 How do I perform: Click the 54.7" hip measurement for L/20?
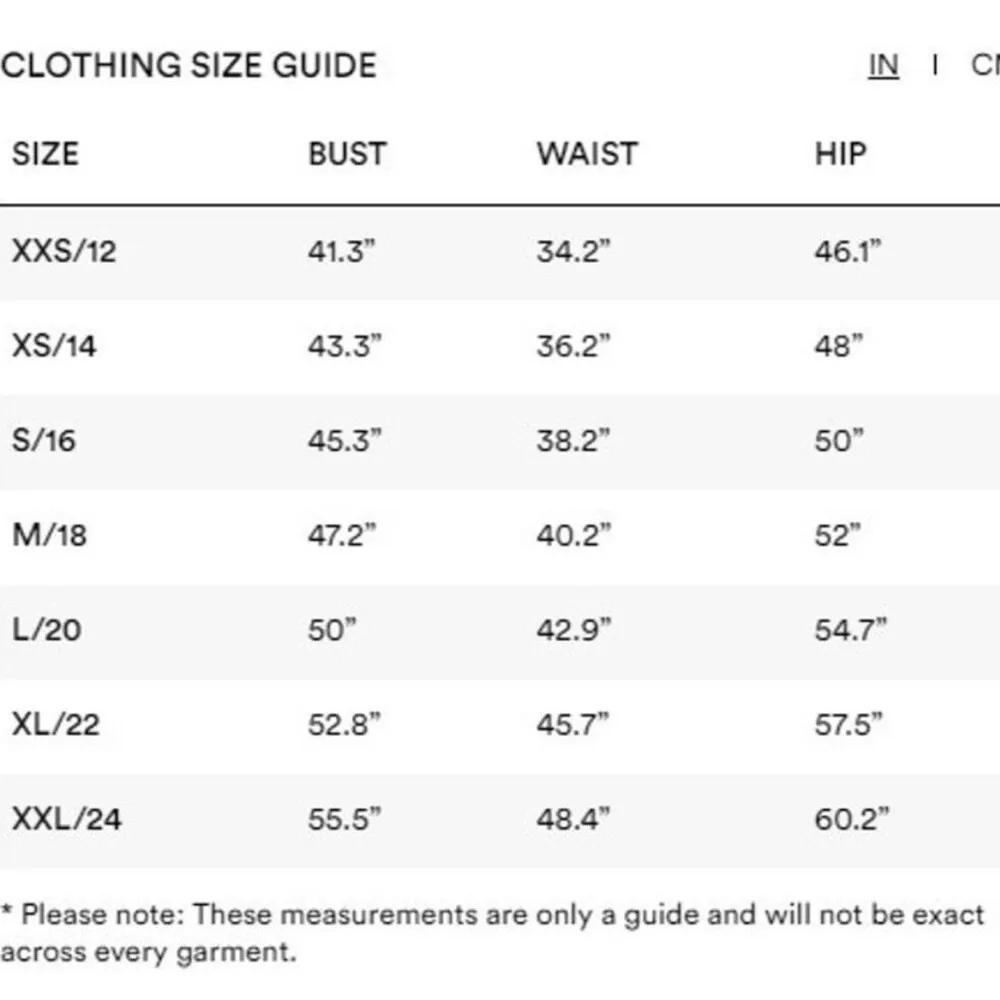coord(851,630)
